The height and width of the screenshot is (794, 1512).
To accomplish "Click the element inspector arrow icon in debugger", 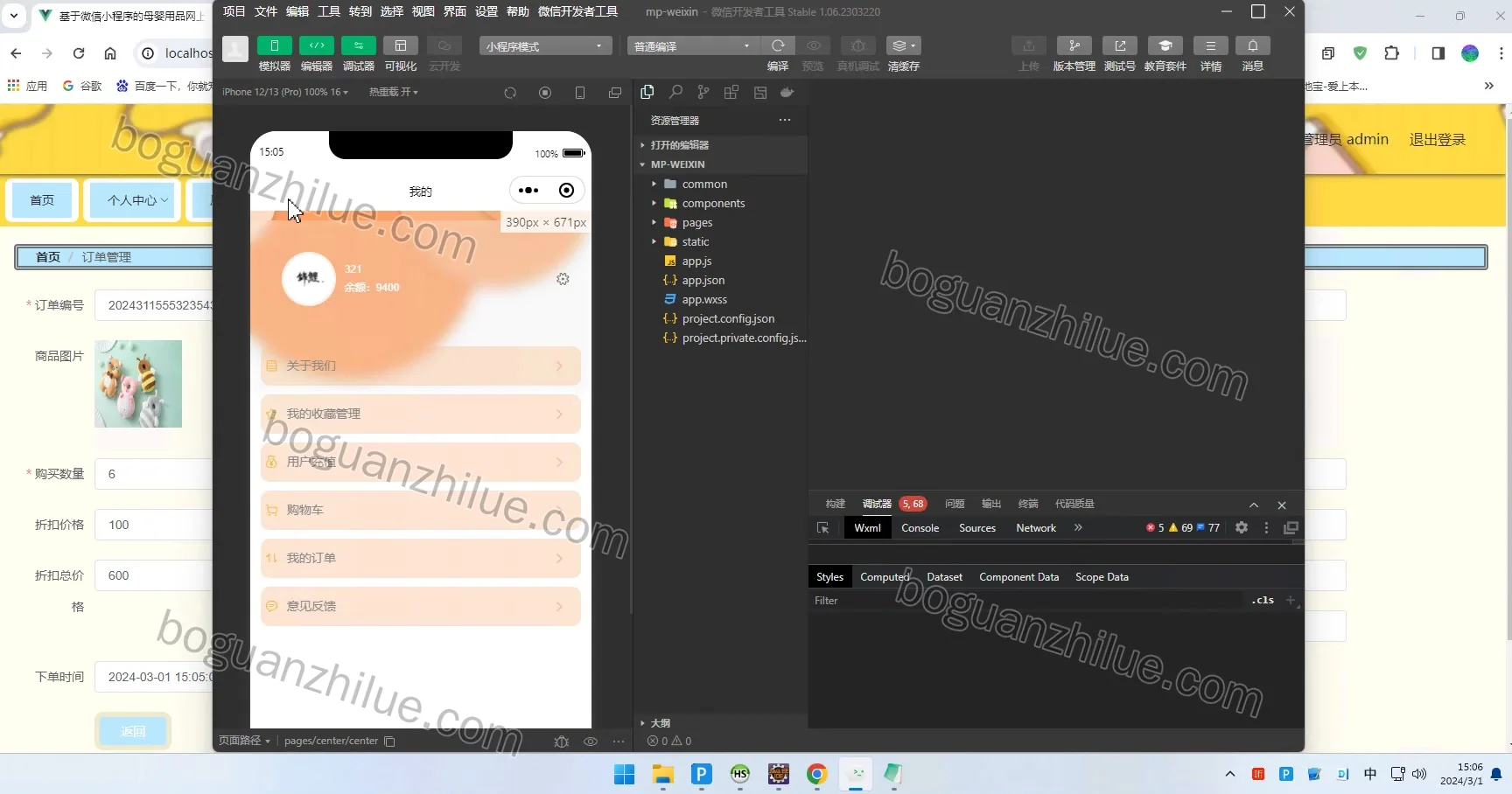I will 822,528.
